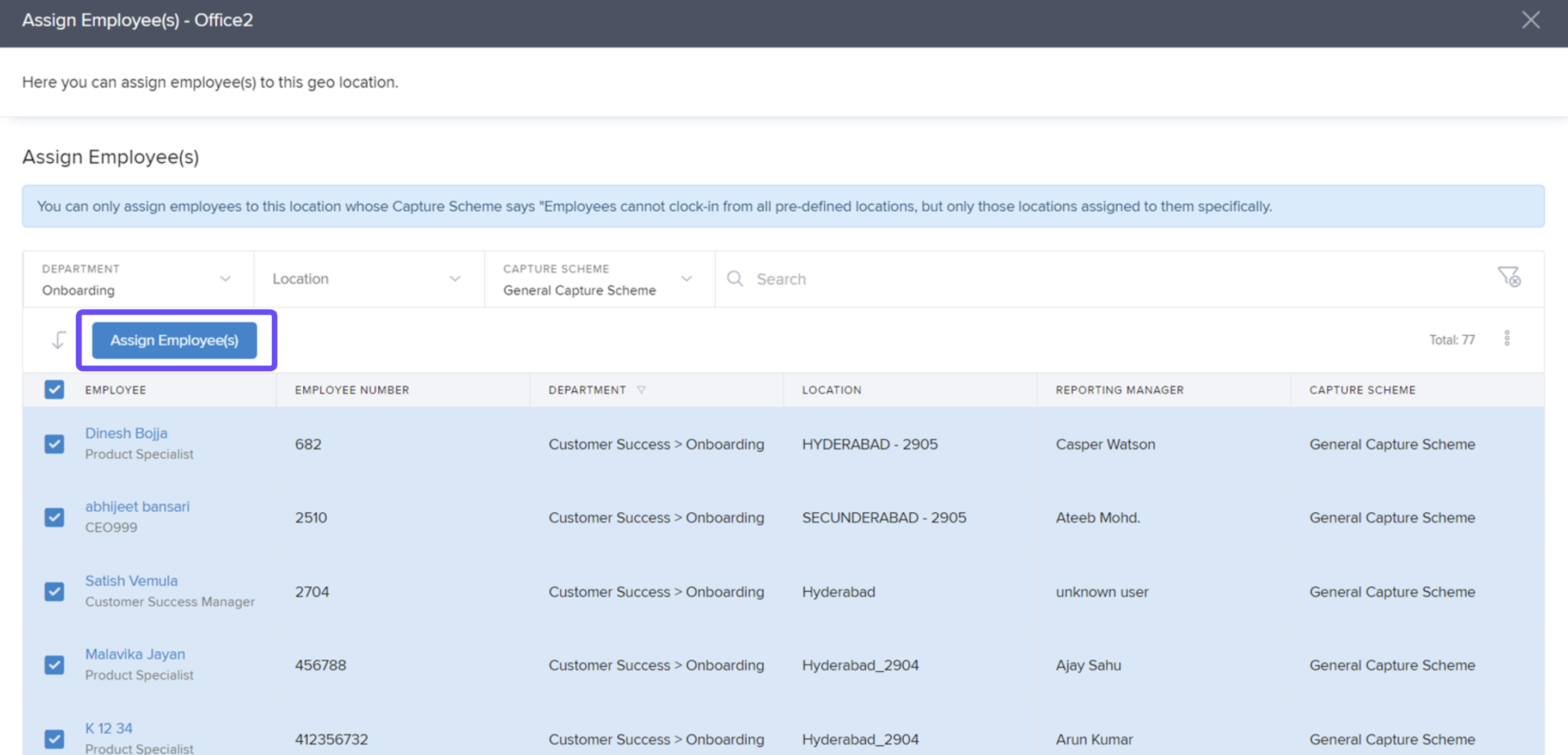Open Malavika Jayan's profile link
Image resolution: width=1568 pixels, height=755 pixels.
coord(134,654)
